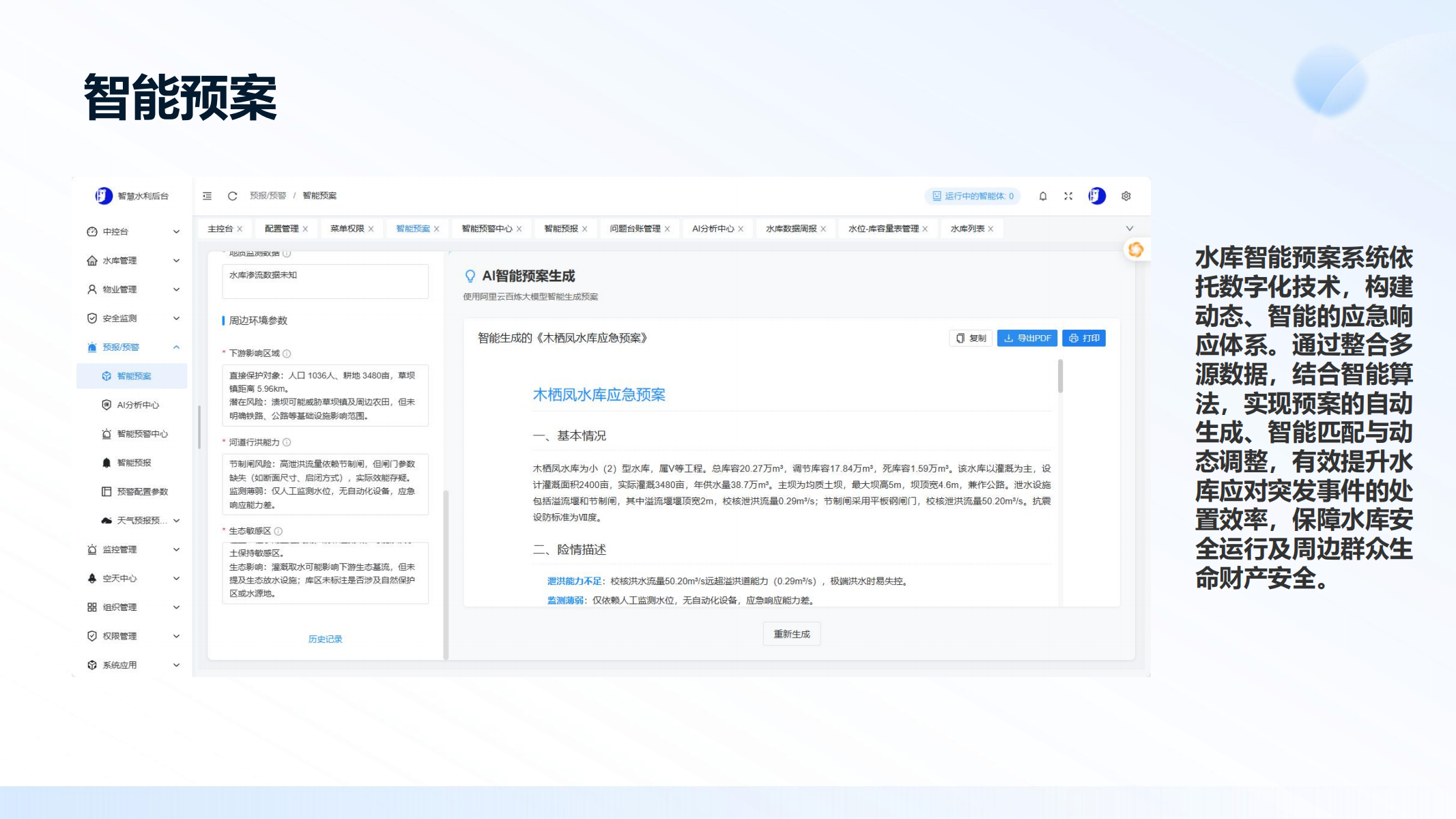1456x819 pixels.
Task: Click the user avatar icon
Action: click(1096, 196)
